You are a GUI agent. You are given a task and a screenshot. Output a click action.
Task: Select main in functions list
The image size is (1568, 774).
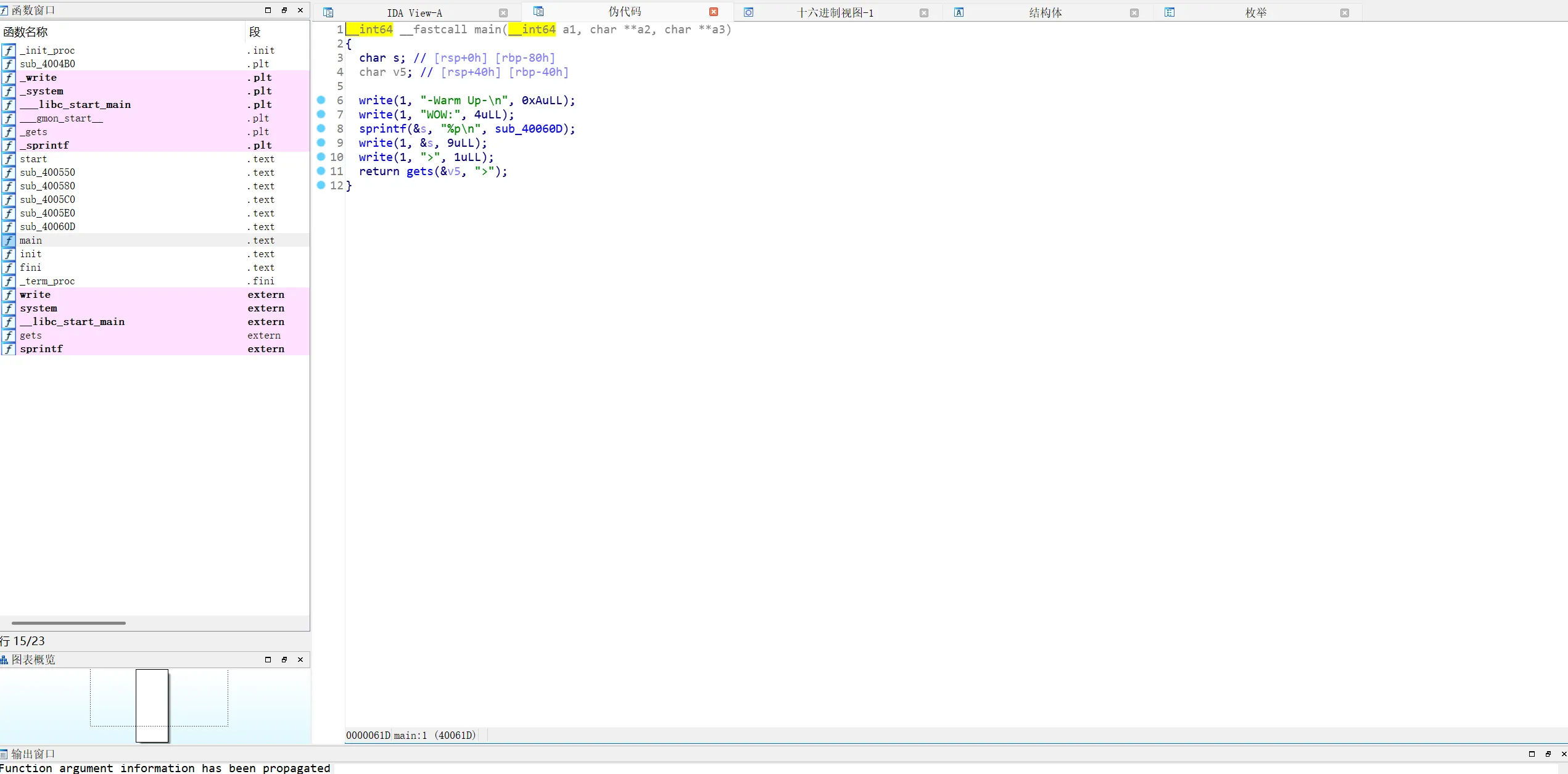(x=31, y=241)
